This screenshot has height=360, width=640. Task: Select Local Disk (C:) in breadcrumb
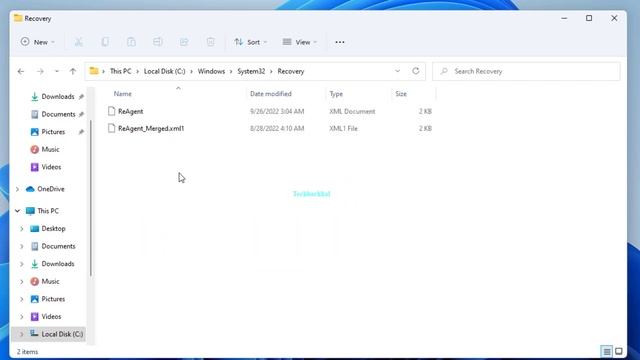(164, 71)
